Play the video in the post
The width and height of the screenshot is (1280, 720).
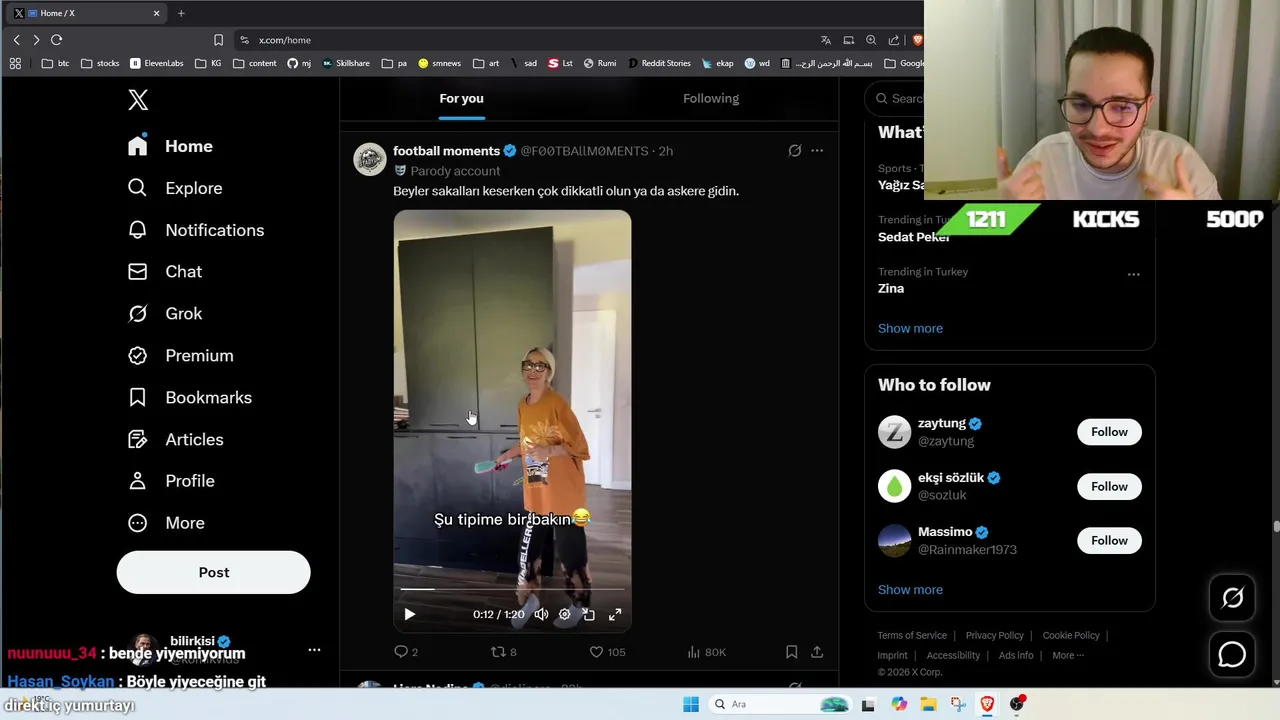[x=409, y=614]
